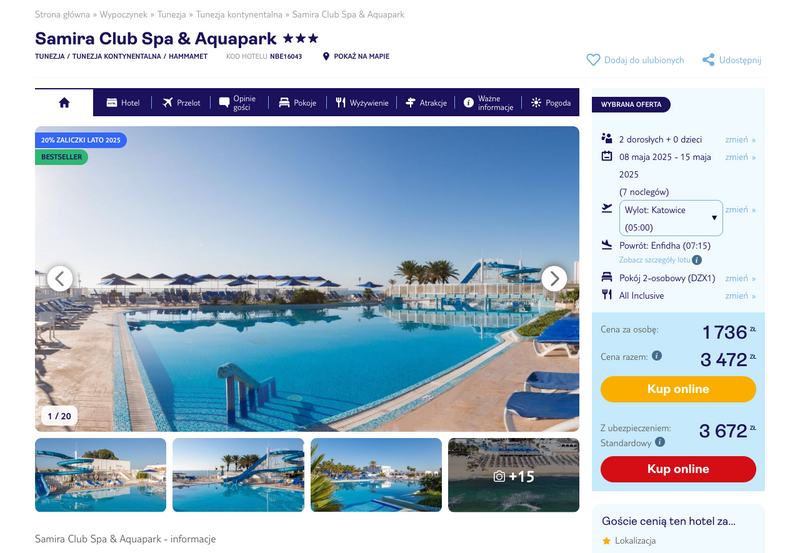Change the All Inclusive board option

tap(740, 296)
